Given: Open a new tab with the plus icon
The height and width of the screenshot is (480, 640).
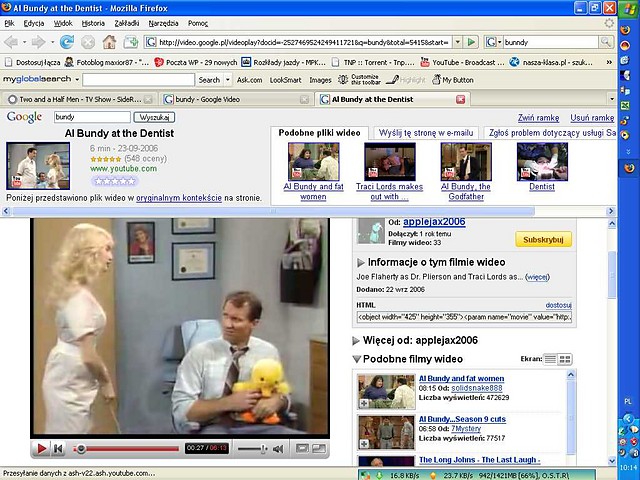Looking at the screenshot, I should point(131,42).
